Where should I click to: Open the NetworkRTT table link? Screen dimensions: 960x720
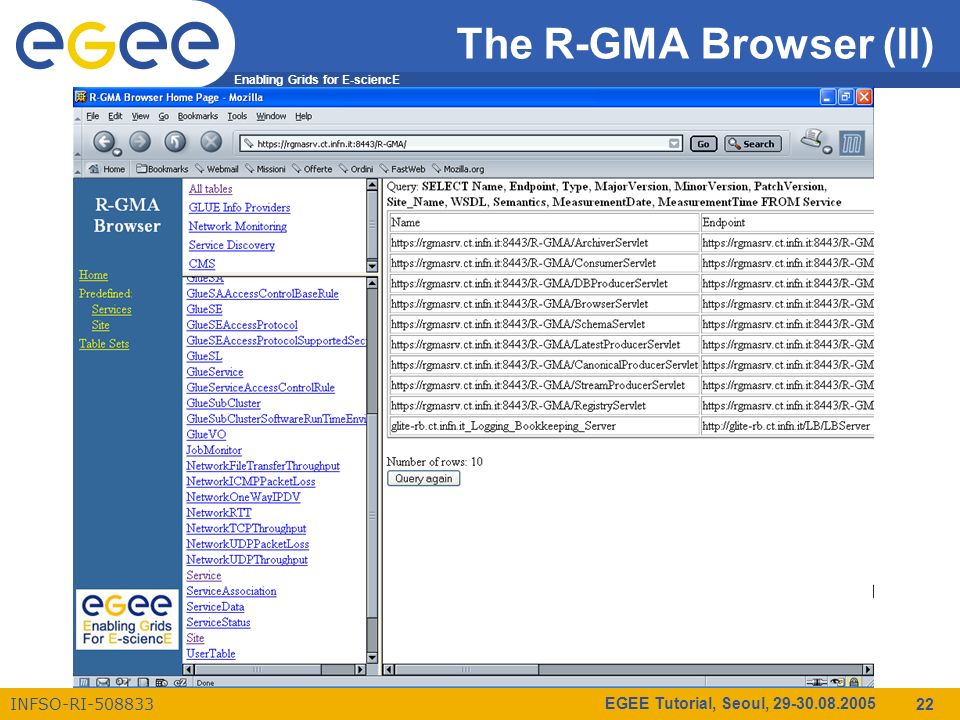pos(219,513)
